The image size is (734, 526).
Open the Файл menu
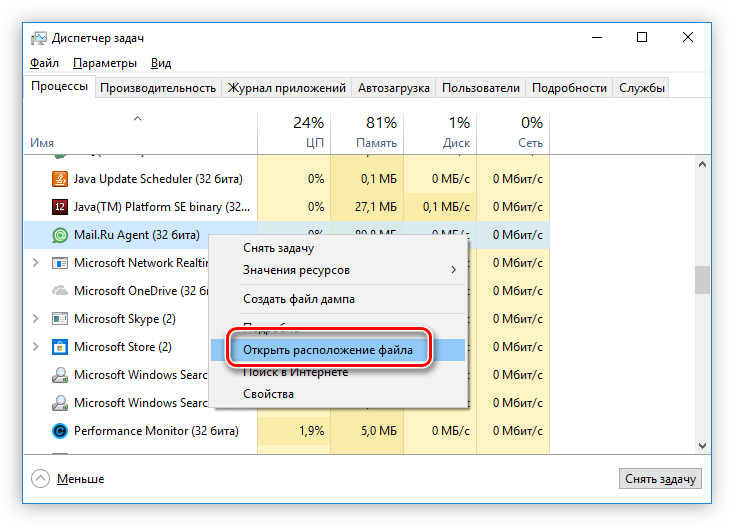click(44, 63)
